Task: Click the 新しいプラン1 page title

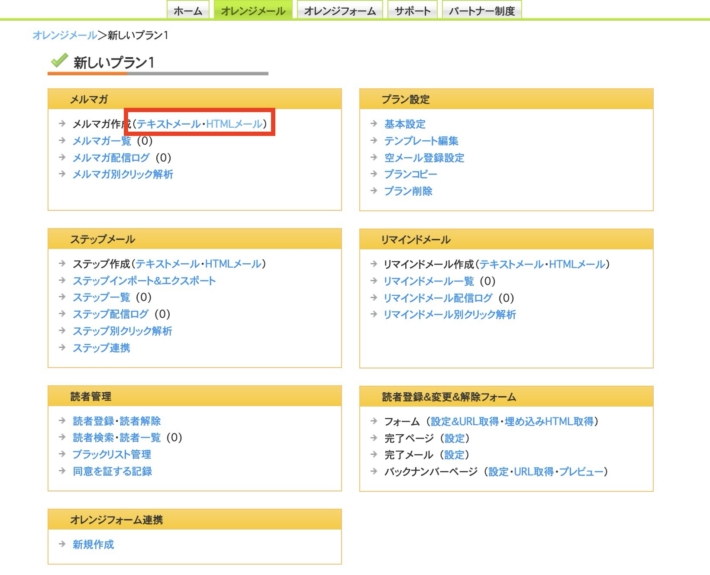Action: pos(114,62)
